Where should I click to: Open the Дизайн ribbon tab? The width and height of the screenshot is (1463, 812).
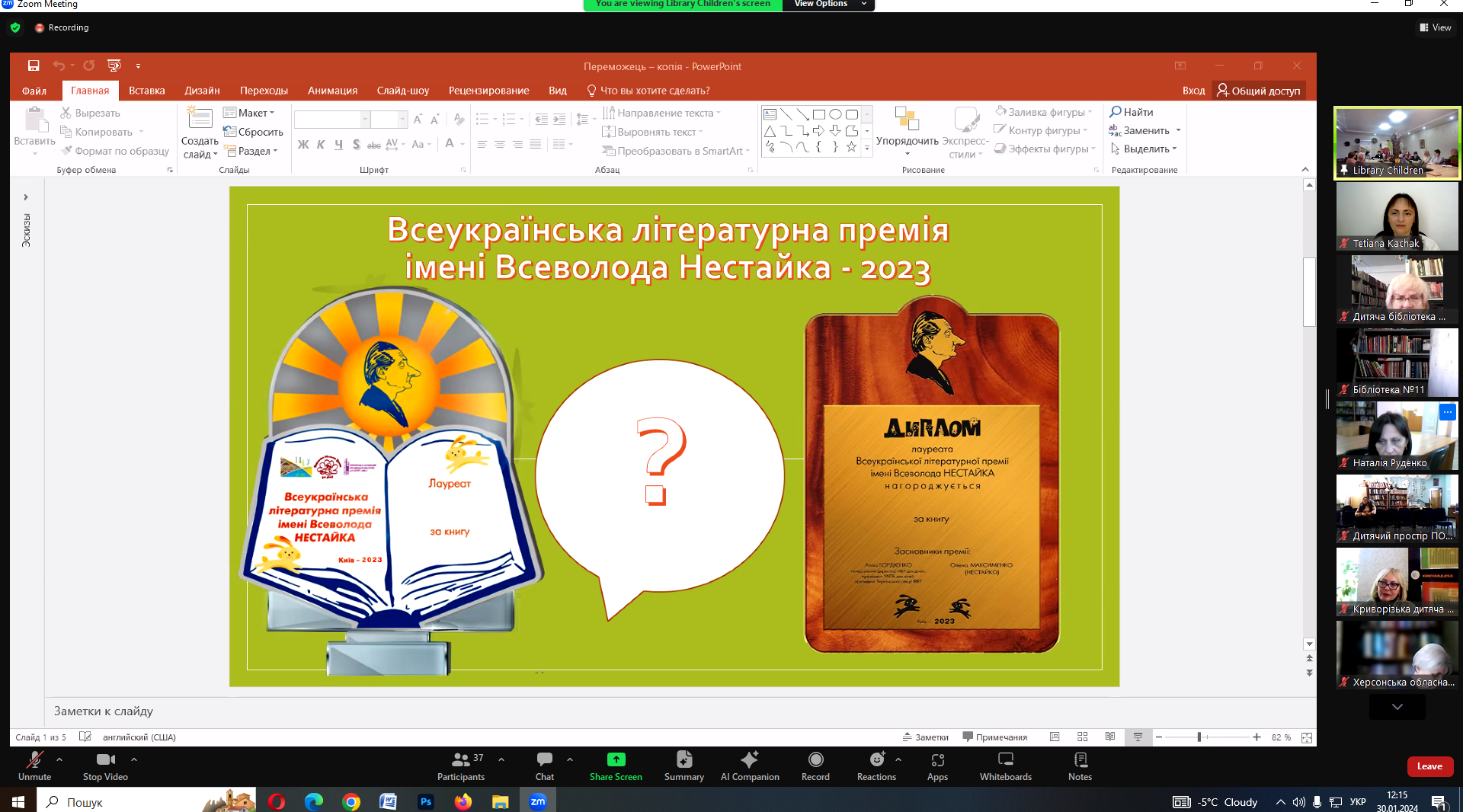tap(202, 91)
